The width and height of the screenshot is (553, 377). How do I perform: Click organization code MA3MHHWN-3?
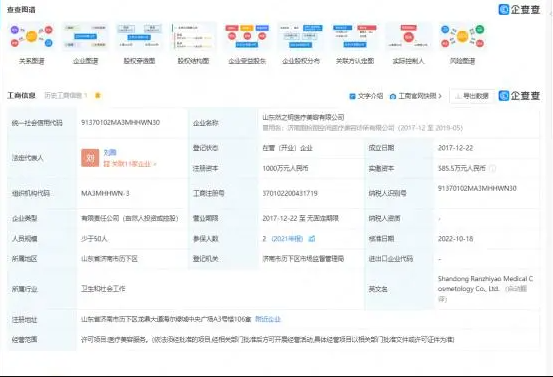(x=105, y=193)
